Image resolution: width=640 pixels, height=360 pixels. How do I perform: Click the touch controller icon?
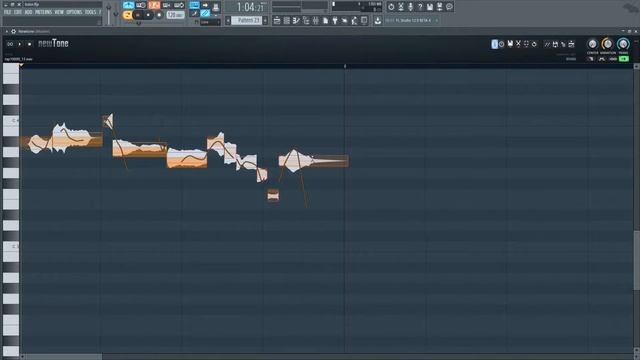354,20
